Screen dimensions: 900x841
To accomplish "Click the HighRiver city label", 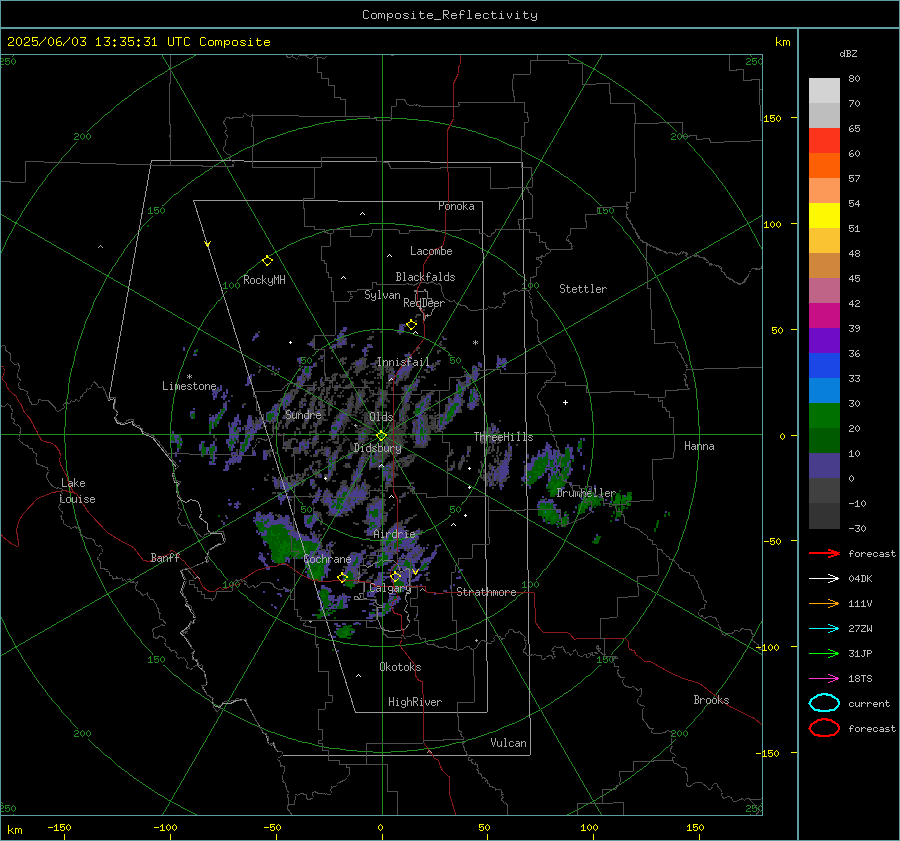I will [x=415, y=702].
